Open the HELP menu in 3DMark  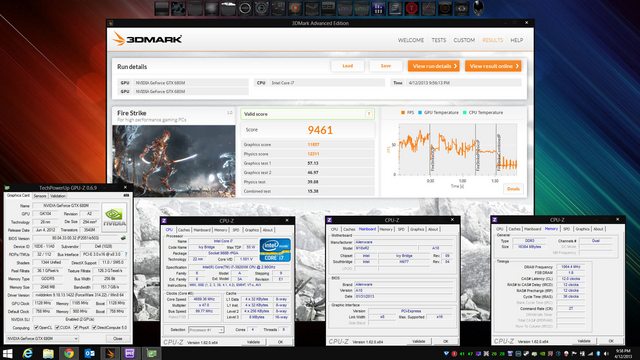(516, 40)
